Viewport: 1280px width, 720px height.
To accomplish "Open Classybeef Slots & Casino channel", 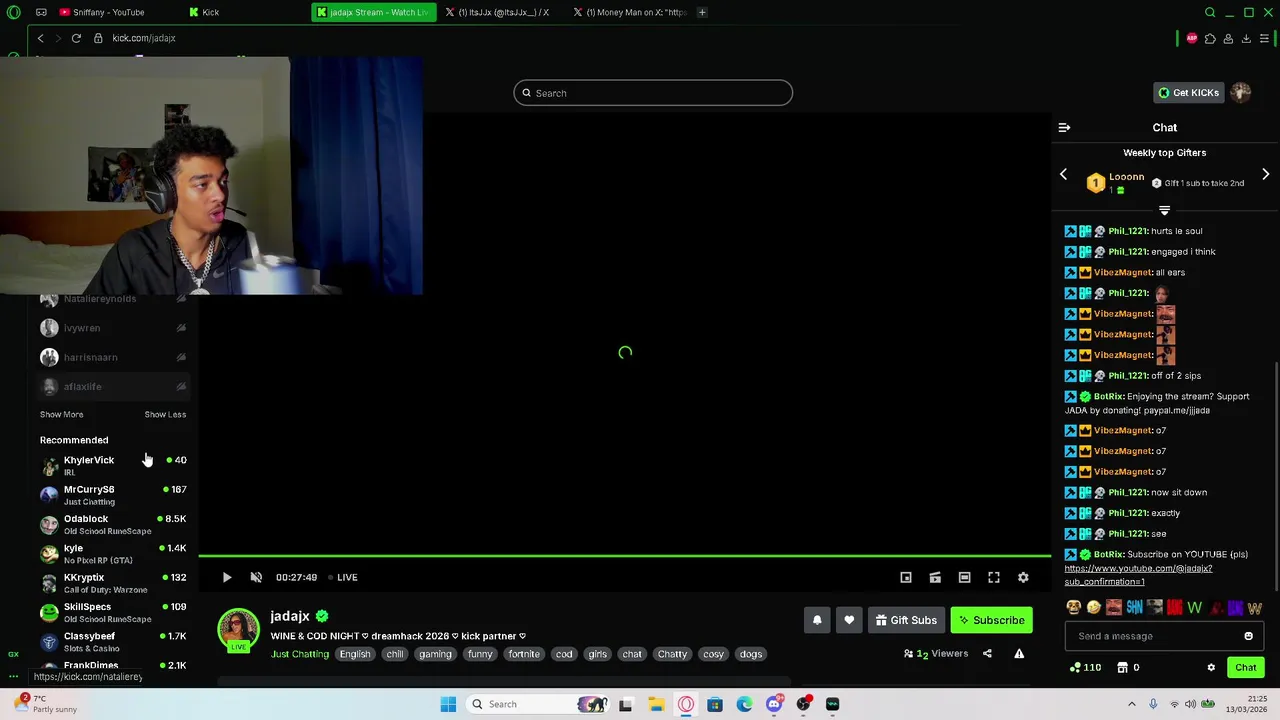I will (x=113, y=641).
